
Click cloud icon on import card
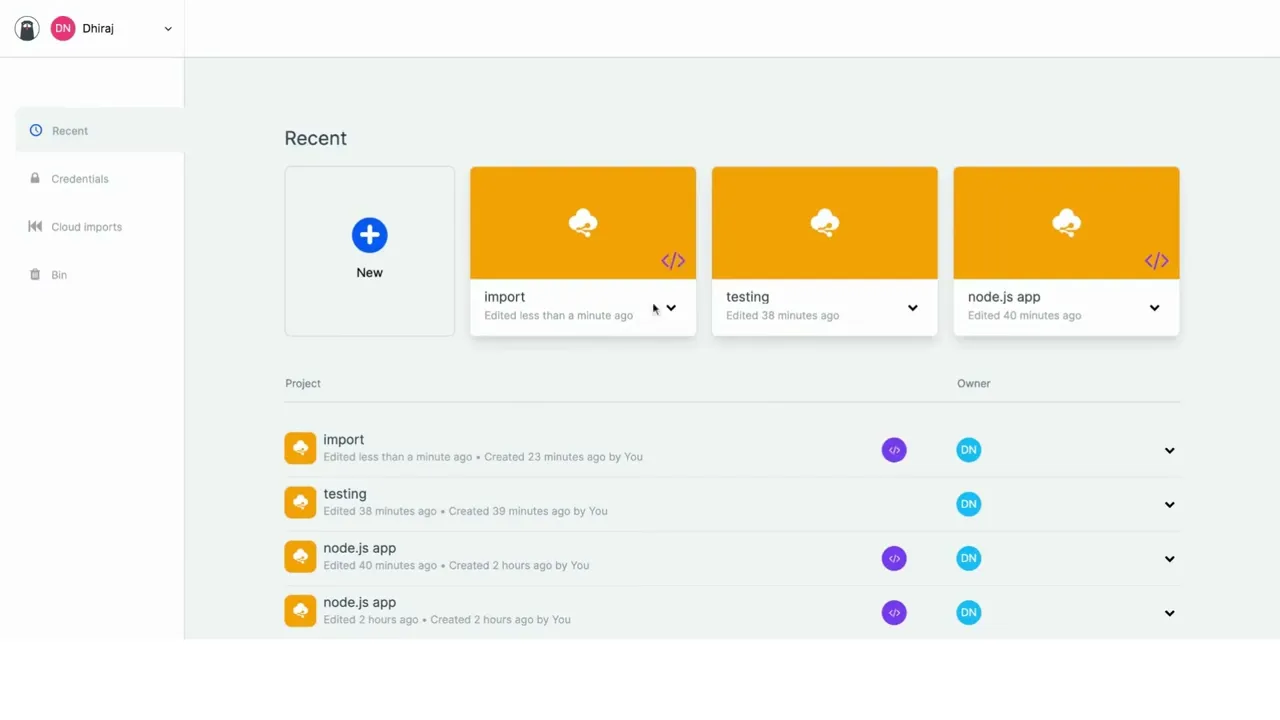click(x=583, y=222)
